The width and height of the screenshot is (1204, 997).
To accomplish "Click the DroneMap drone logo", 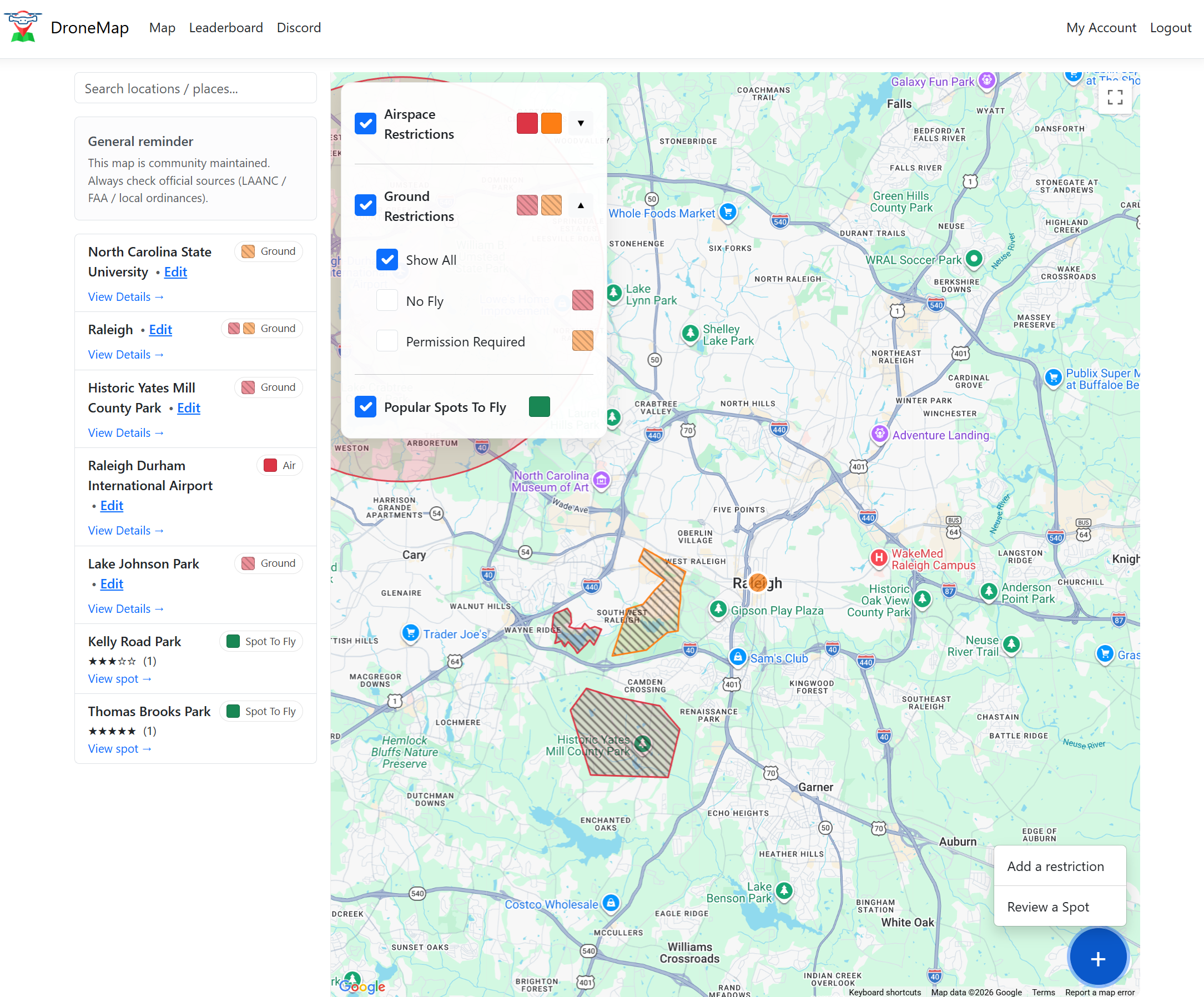I will click(23, 27).
